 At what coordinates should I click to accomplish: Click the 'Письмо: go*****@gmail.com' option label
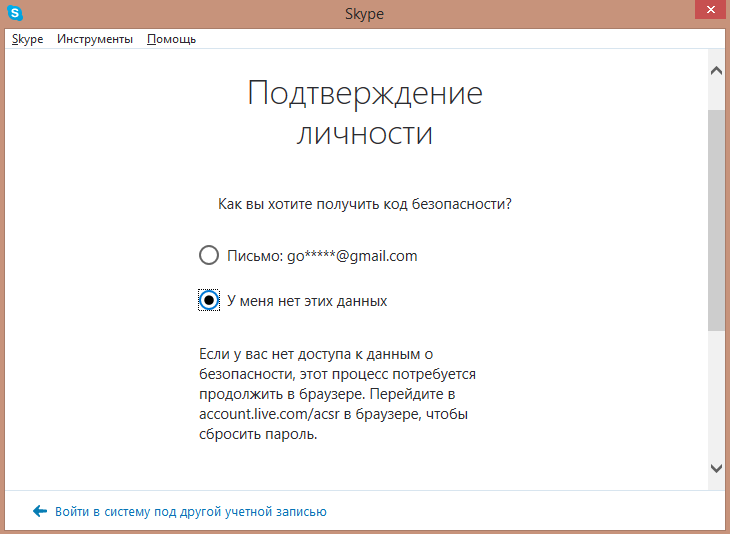(322, 256)
